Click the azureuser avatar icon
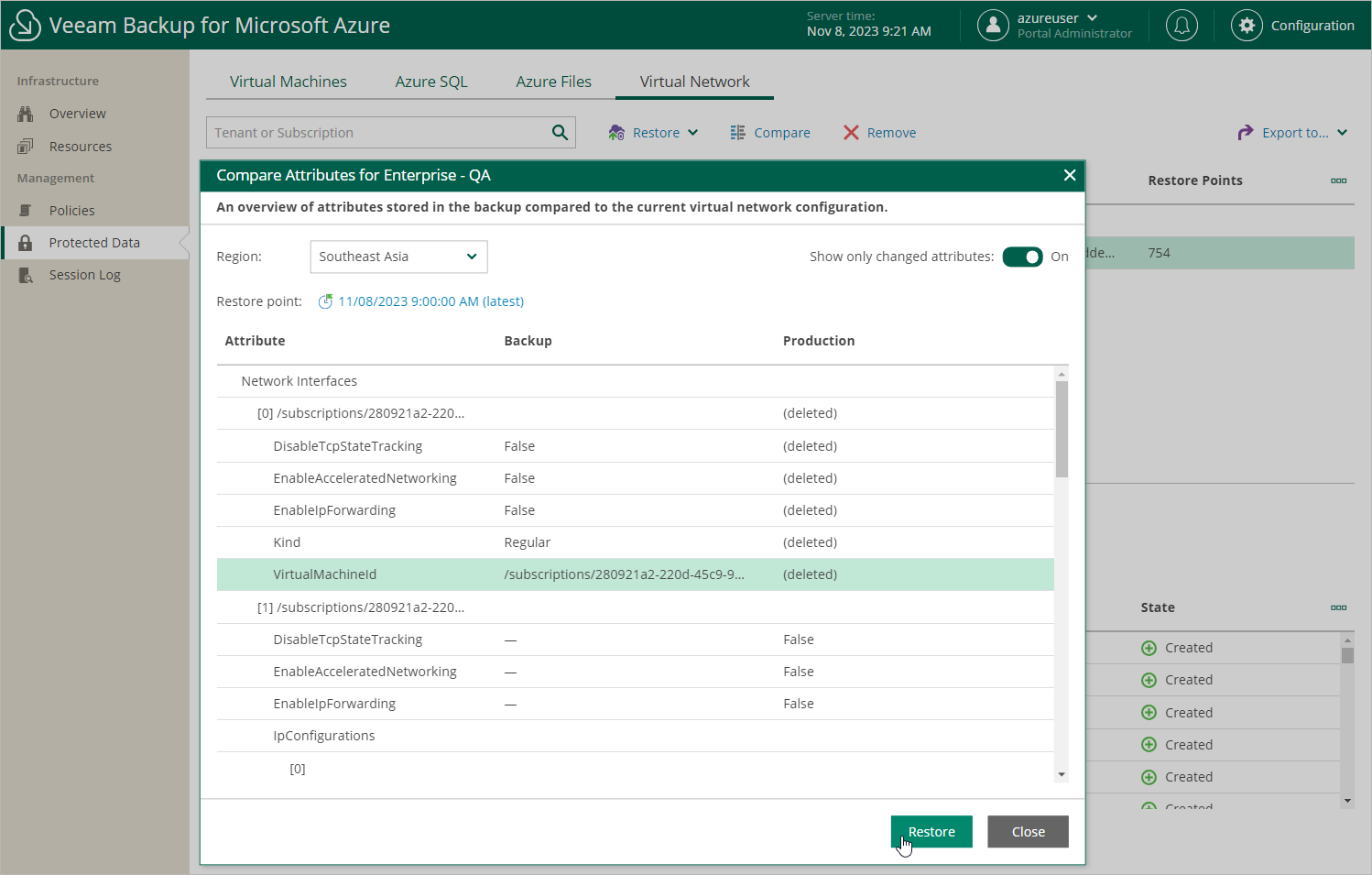 pos(993,26)
